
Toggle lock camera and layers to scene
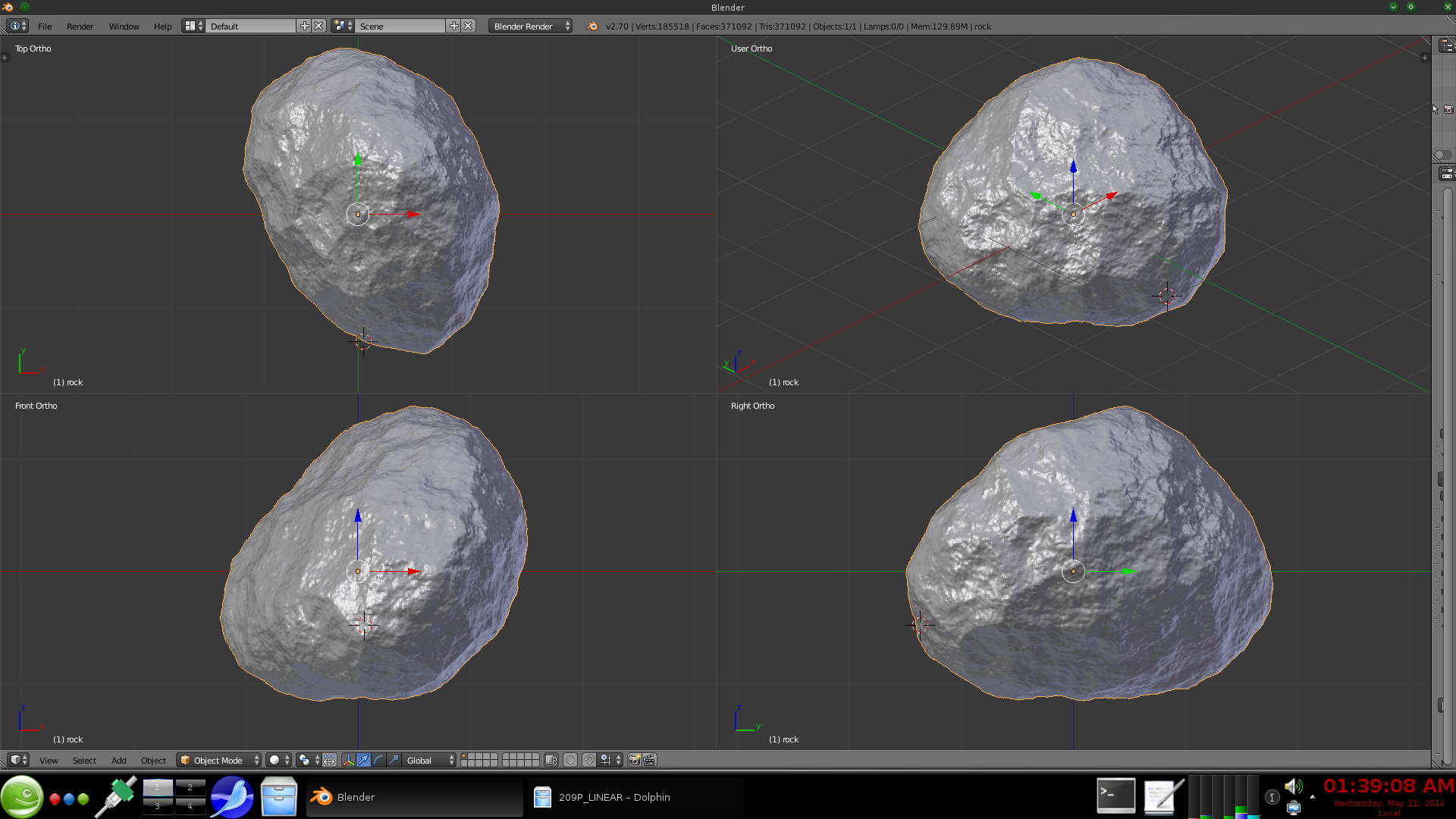[552, 760]
